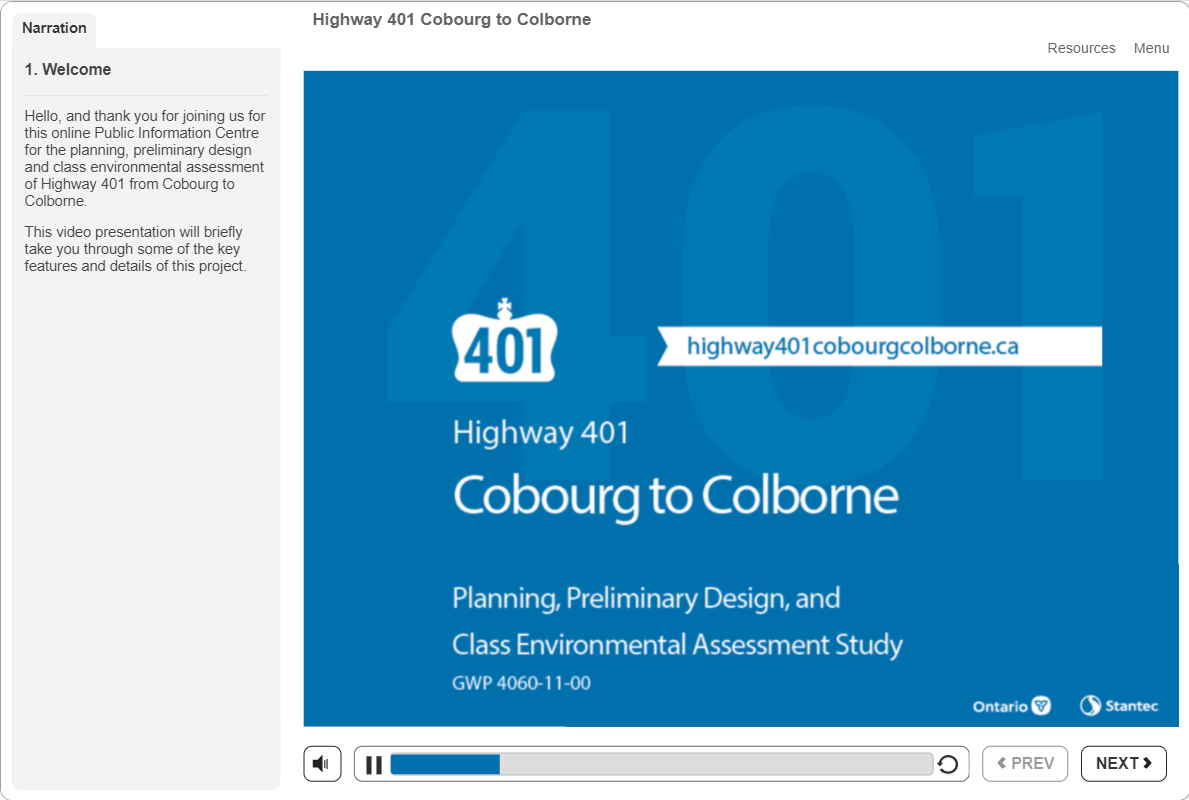
Task: Click the Ontario logo on the slide
Action: tap(1011, 706)
